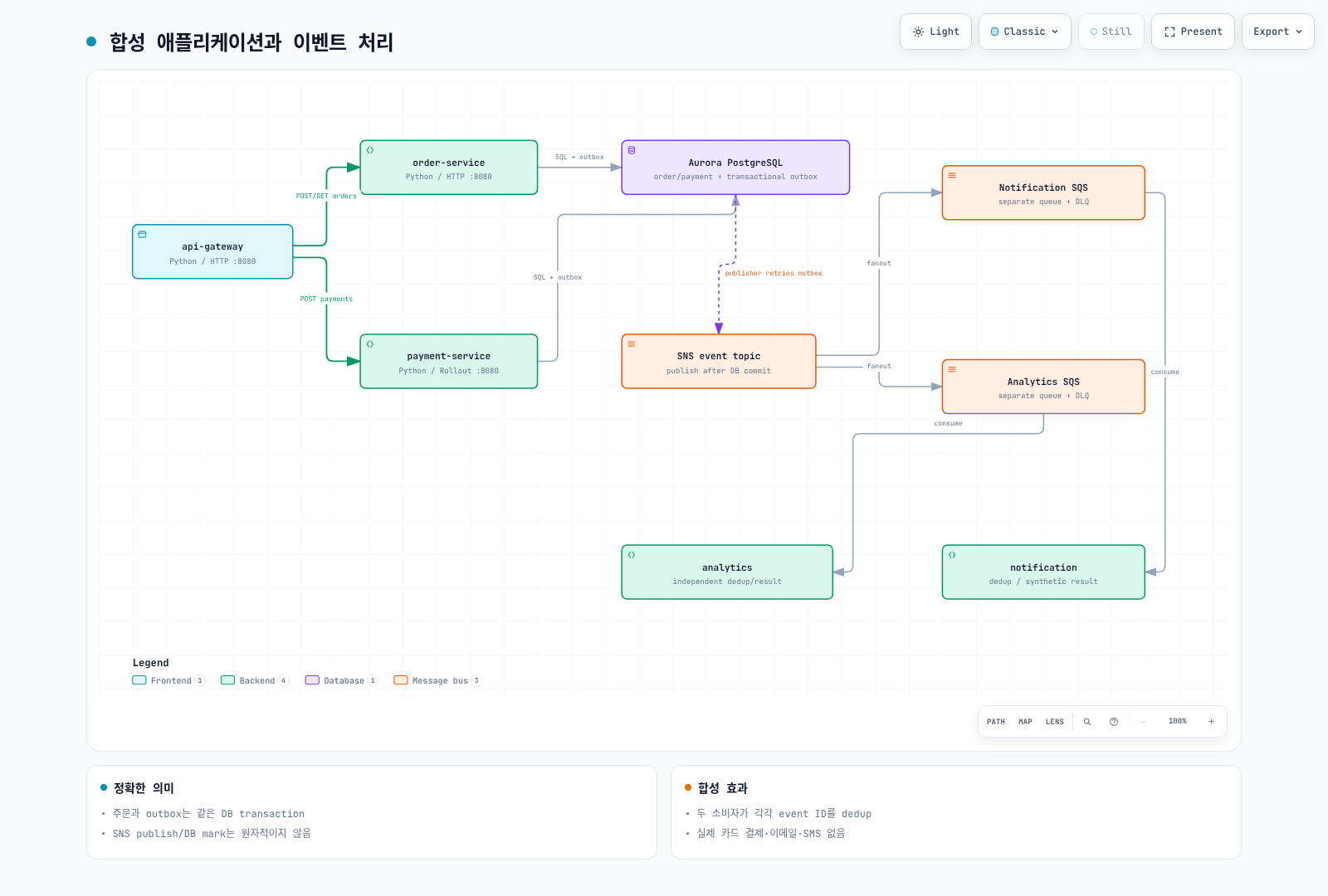Toggle the Backend legend filter
Screen dimensions: 1328x896
255,680
